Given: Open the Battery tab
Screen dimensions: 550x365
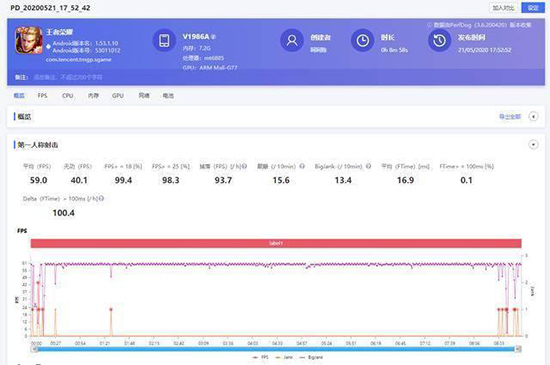Looking at the screenshot, I should click(x=168, y=95).
